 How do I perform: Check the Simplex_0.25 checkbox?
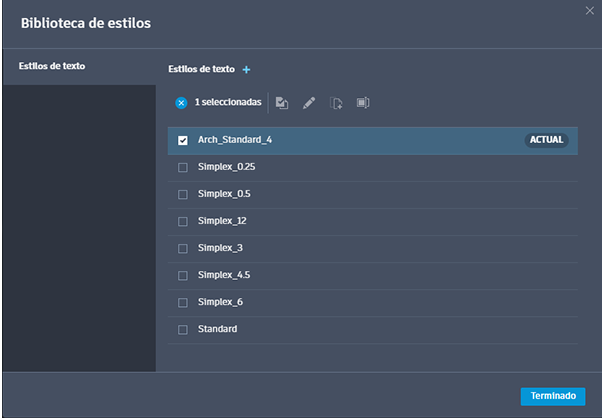pos(182,167)
